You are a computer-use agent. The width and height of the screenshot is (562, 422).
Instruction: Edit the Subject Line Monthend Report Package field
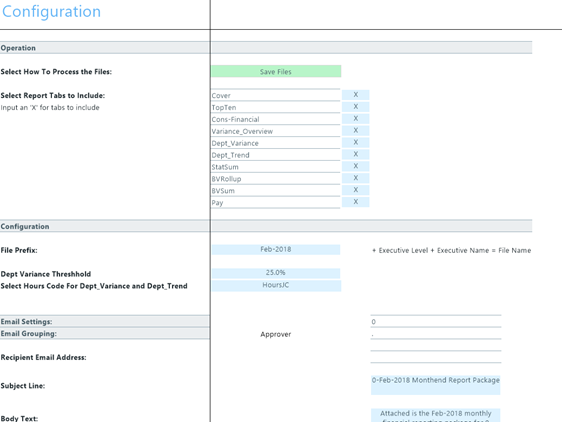435,385
